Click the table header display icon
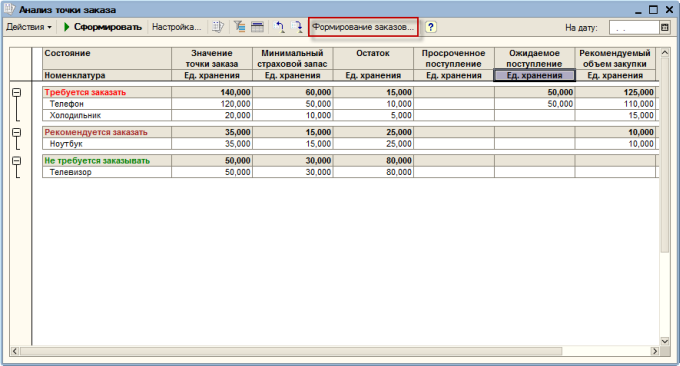The height and width of the screenshot is (366, 680). 258,27
